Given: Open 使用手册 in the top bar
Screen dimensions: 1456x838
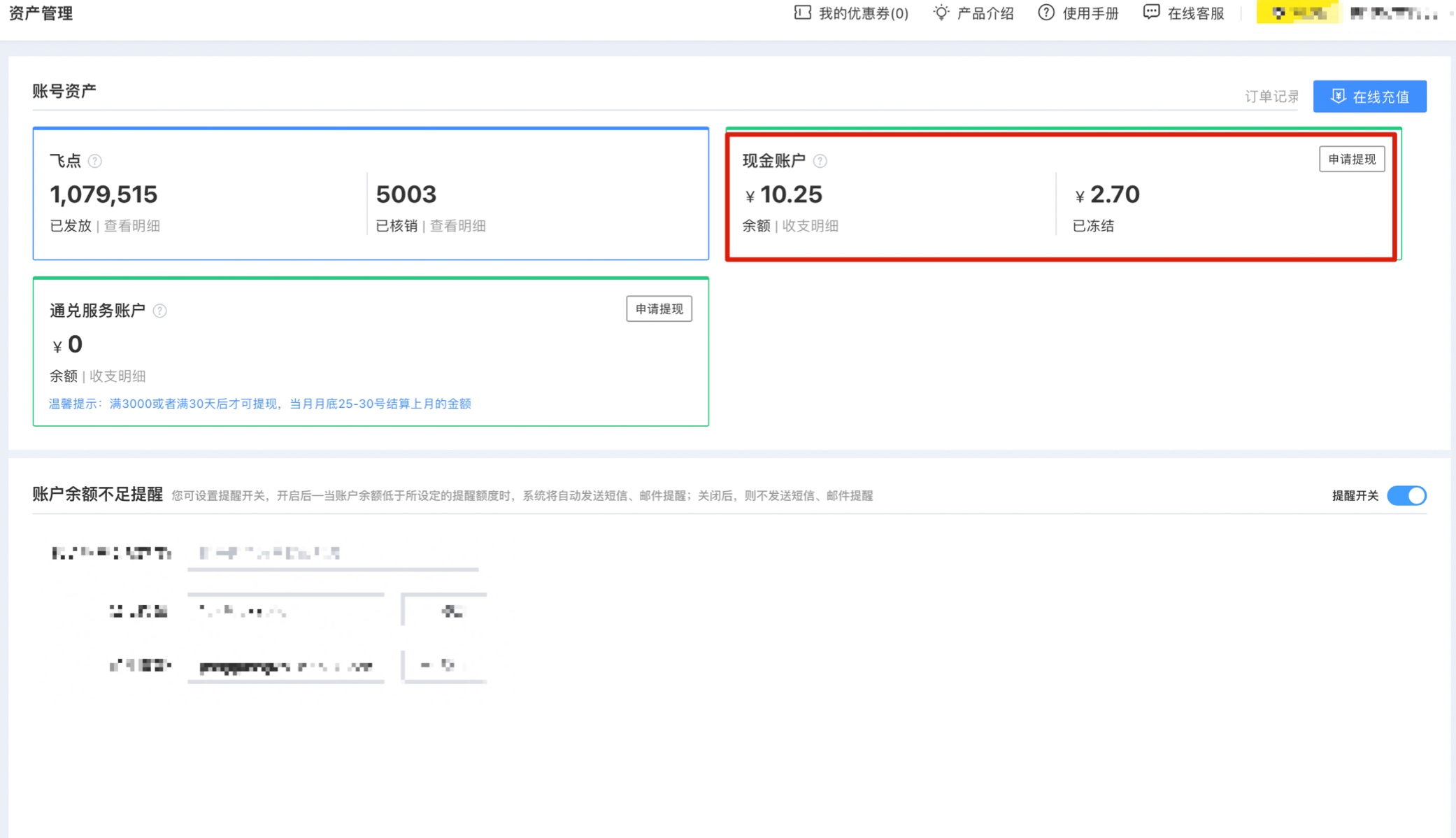Looking at the screenshot, I should (1090, 13).
